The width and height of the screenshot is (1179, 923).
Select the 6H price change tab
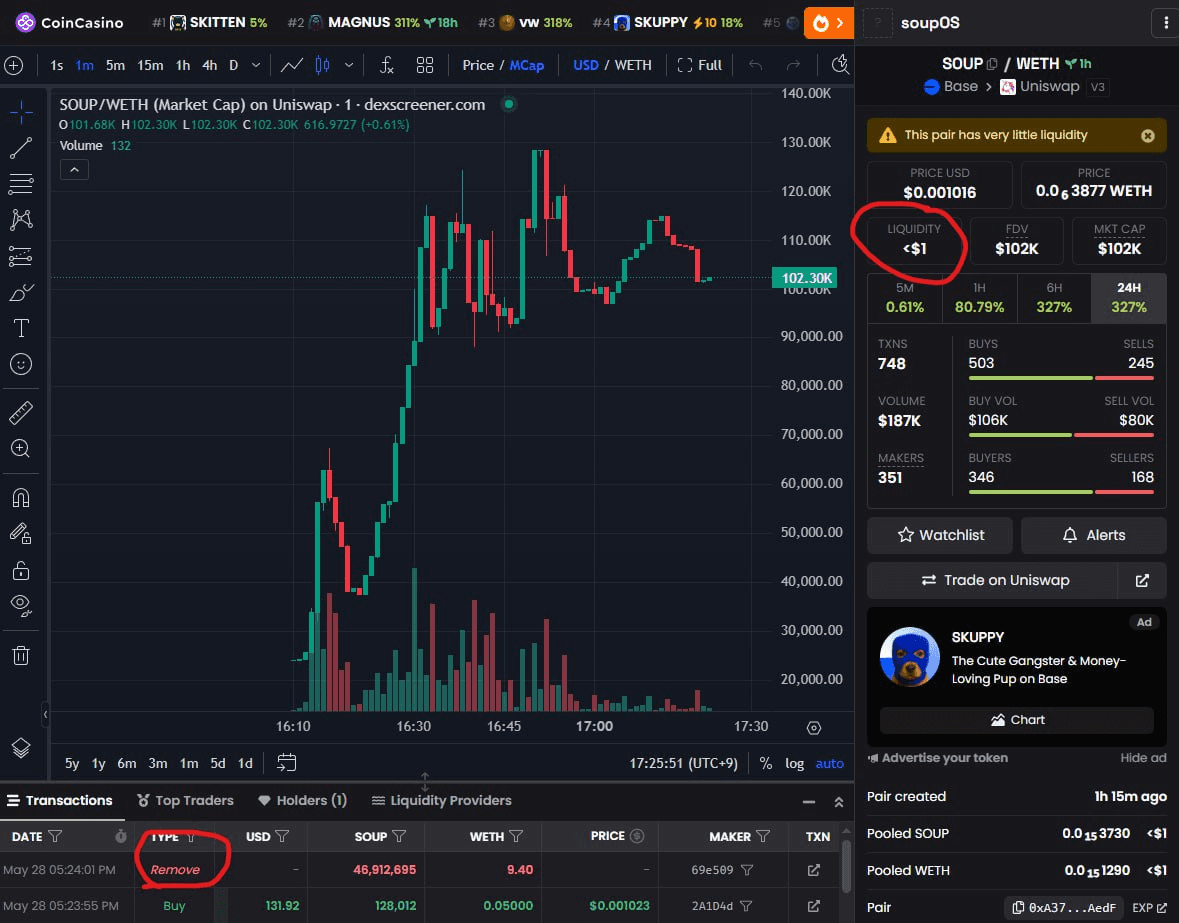click(x=1054, y=298)
